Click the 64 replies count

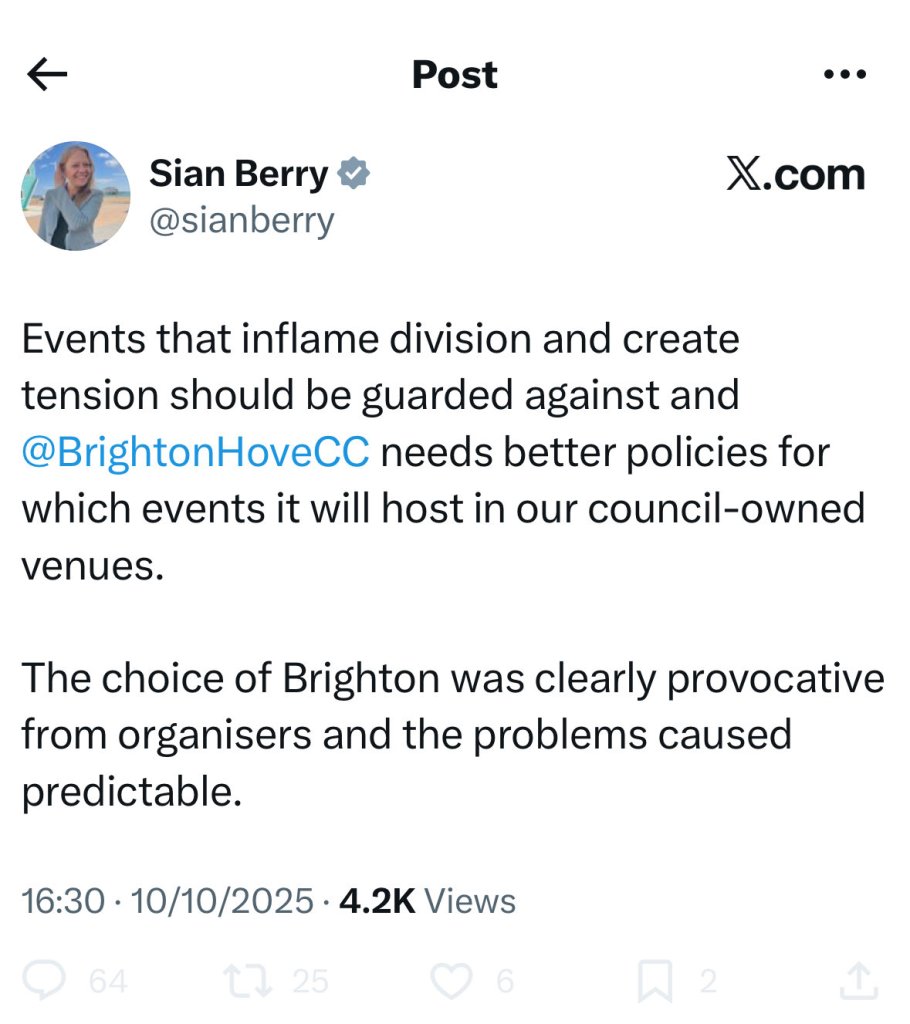[x=108, y=982]
